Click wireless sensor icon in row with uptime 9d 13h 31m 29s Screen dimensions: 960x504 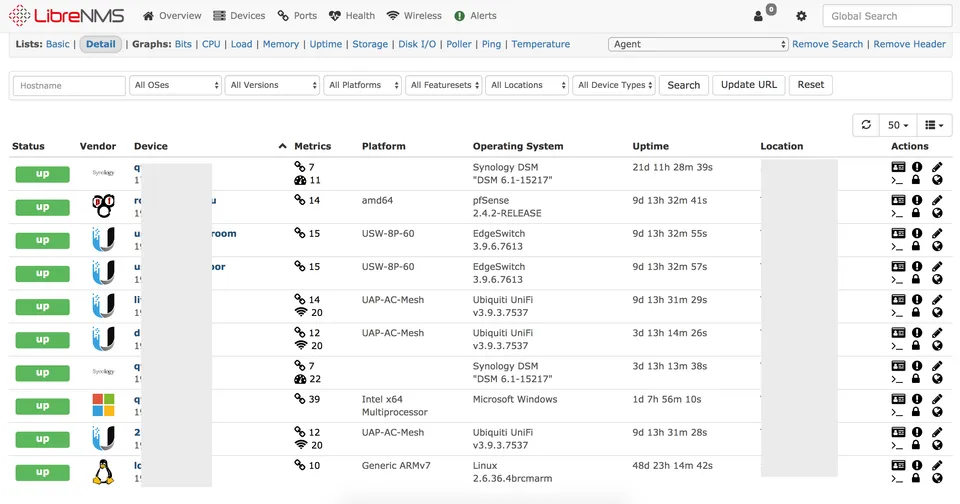point(300,312)
